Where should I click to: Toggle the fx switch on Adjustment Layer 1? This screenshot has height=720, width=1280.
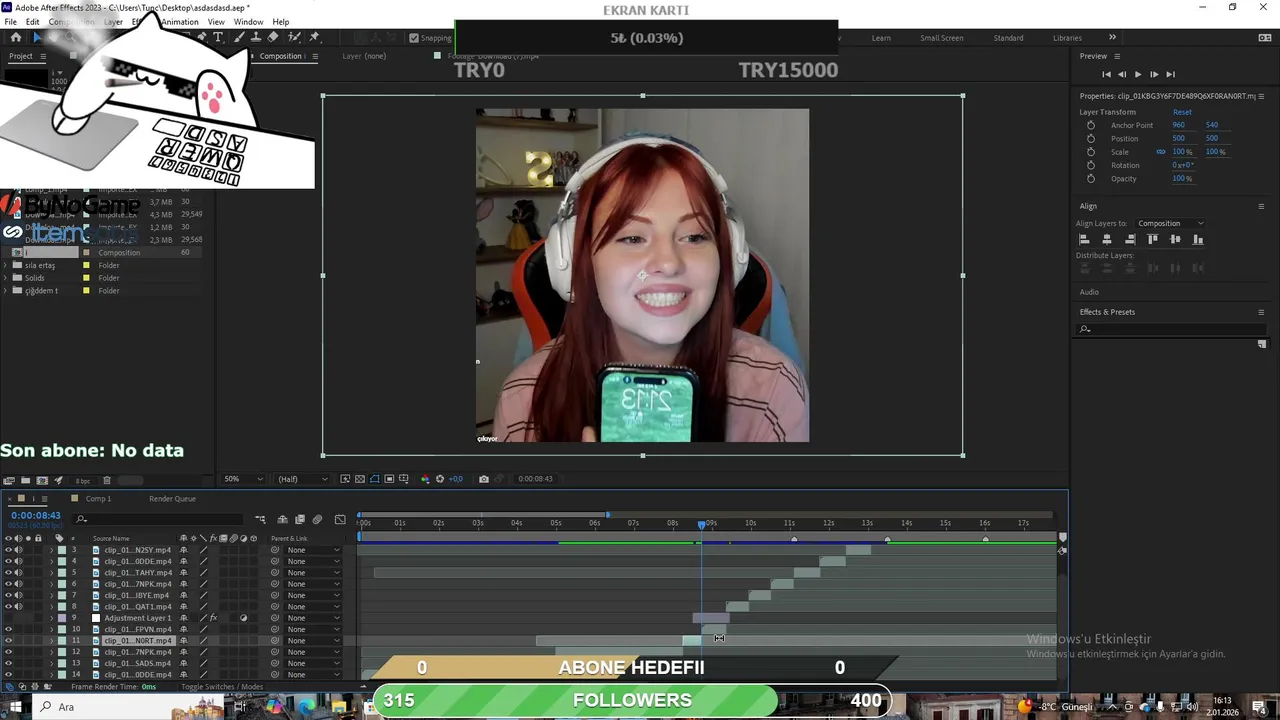pos(213,618)
